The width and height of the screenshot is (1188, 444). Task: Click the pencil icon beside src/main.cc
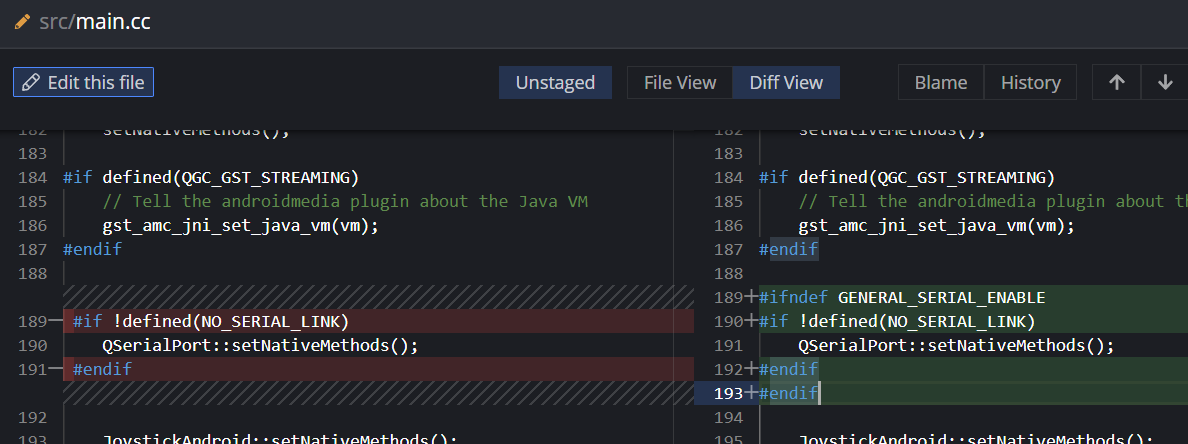point(22,21)
